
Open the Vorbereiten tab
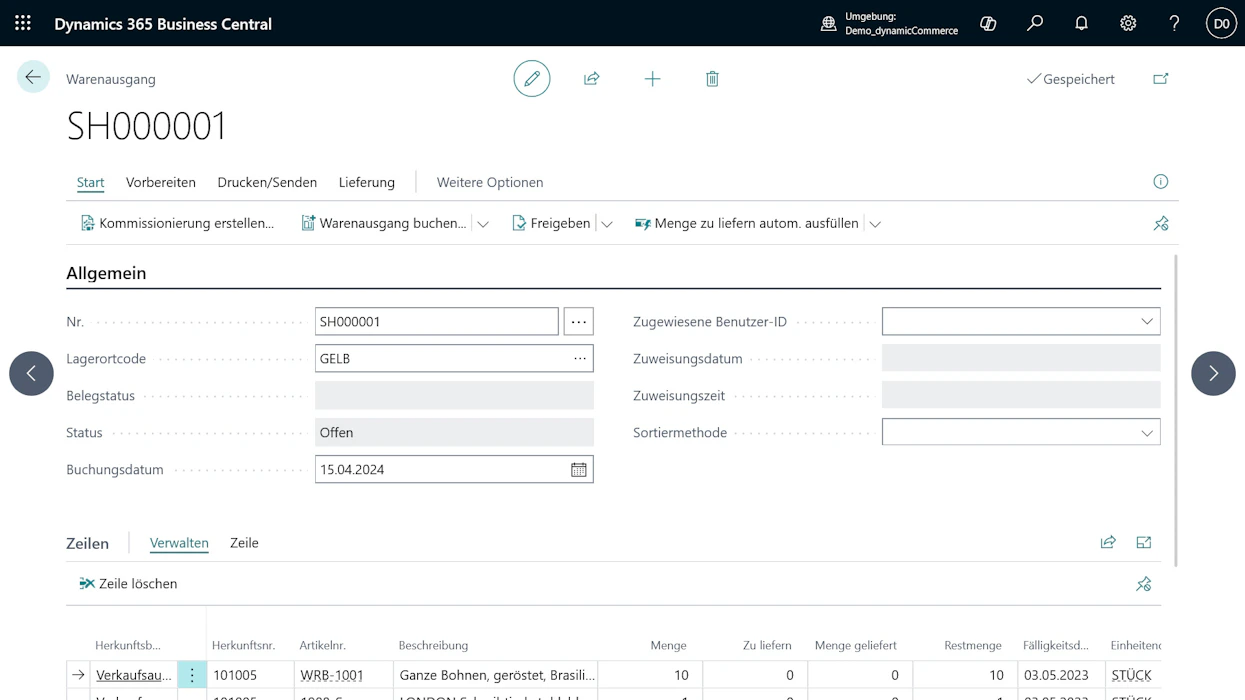pyautogui.click(x=161, y=182)
